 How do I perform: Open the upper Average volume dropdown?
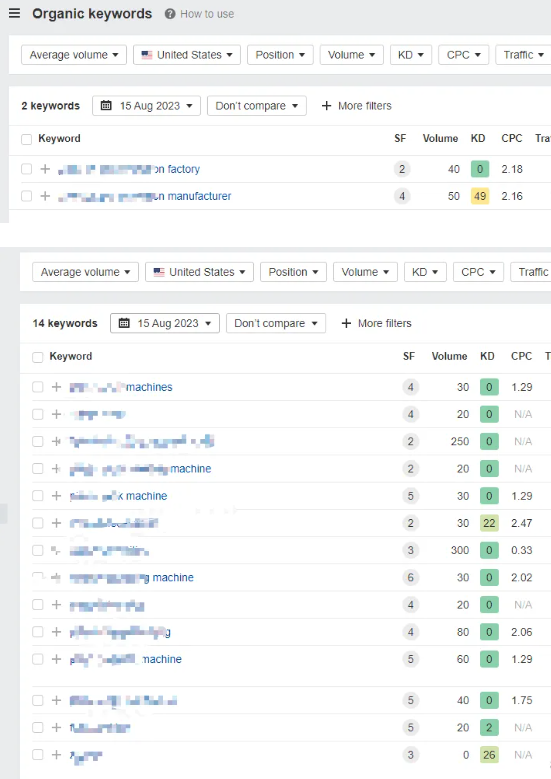[x=74, y=55]
